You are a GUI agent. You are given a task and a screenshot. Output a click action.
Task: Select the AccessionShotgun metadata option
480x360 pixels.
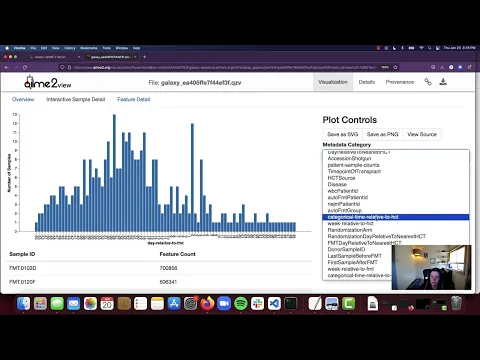coord(396,158)
